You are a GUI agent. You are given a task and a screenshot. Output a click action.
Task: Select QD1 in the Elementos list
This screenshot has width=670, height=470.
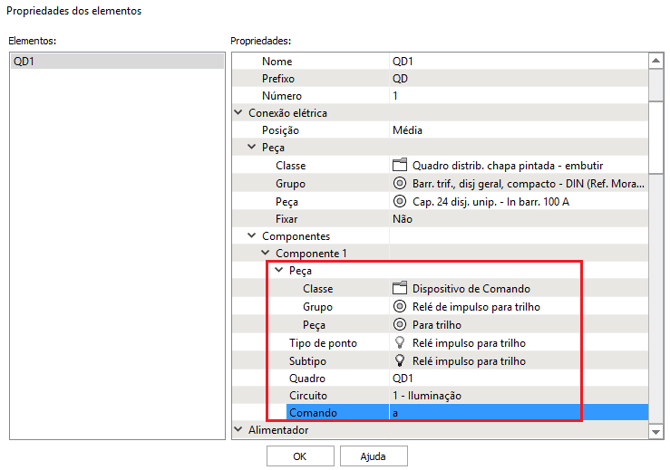click(x=117, y=62)
